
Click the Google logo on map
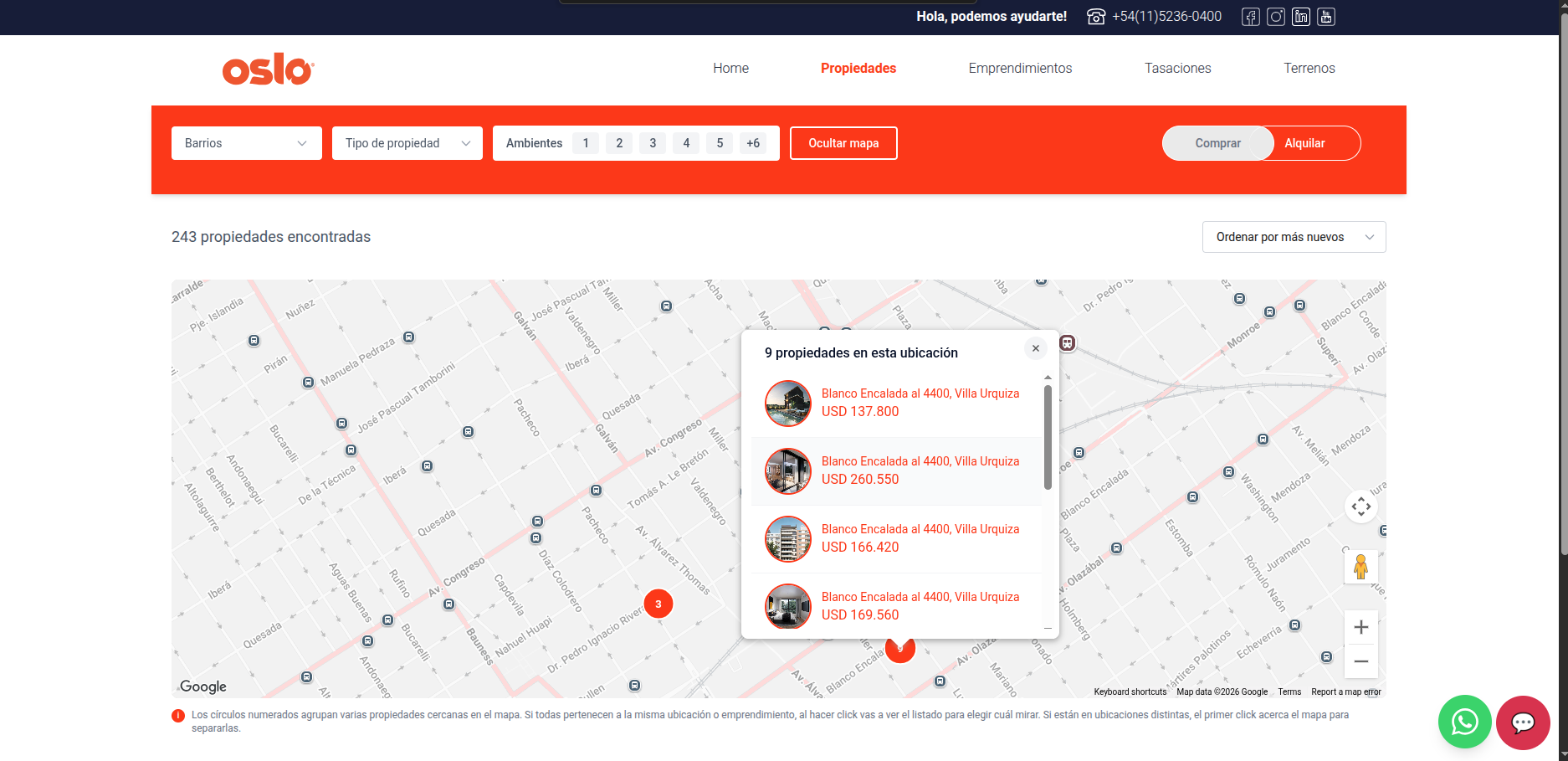(x=203, y=686)
